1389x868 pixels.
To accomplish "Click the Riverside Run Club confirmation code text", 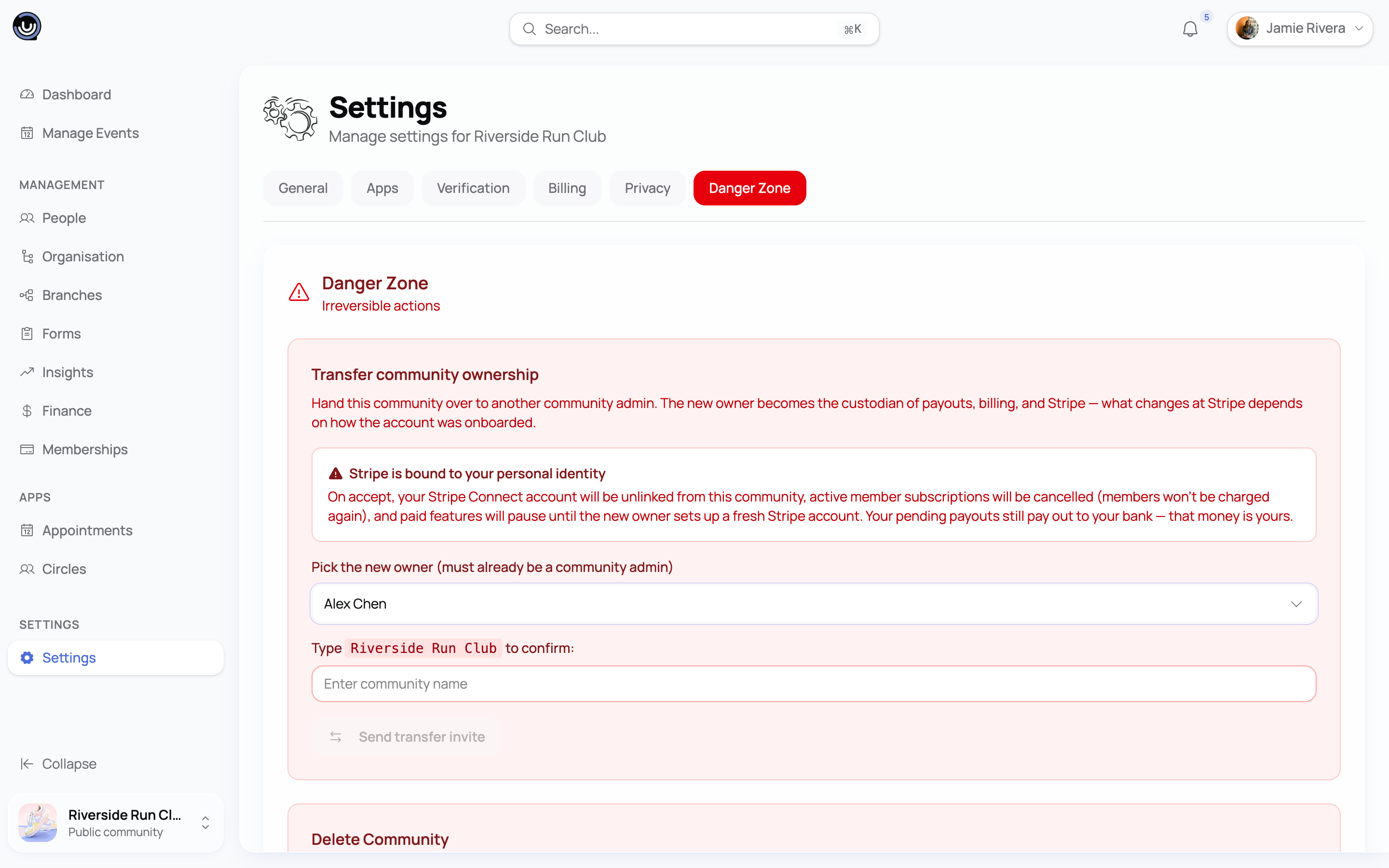I will (423, 648).
